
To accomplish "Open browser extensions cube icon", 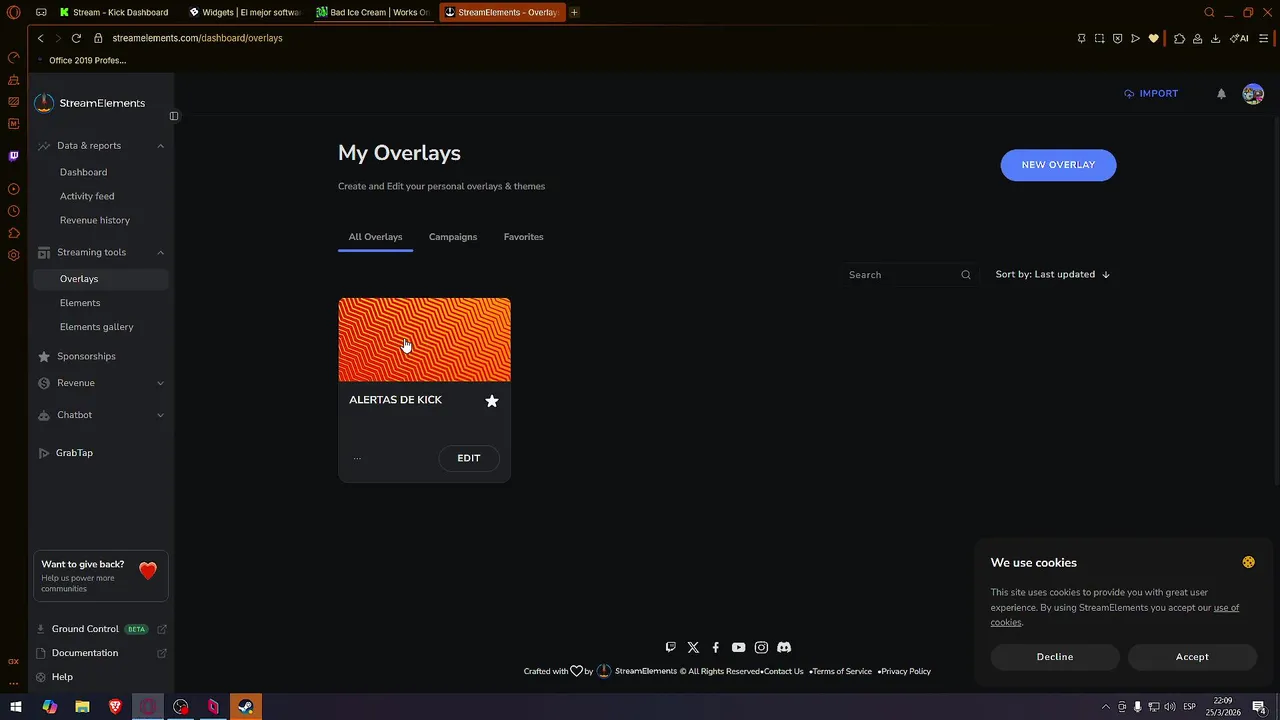I will pos(1179,38).
